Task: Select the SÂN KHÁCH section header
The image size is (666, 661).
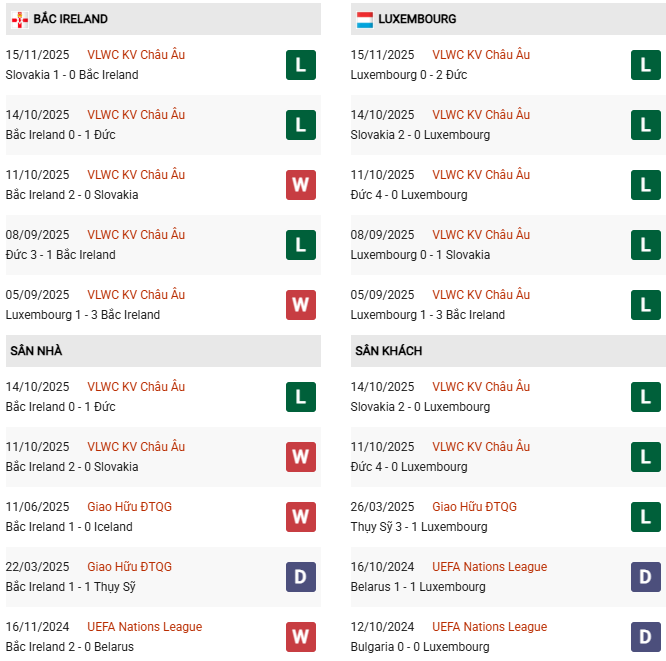Action: 388,351
